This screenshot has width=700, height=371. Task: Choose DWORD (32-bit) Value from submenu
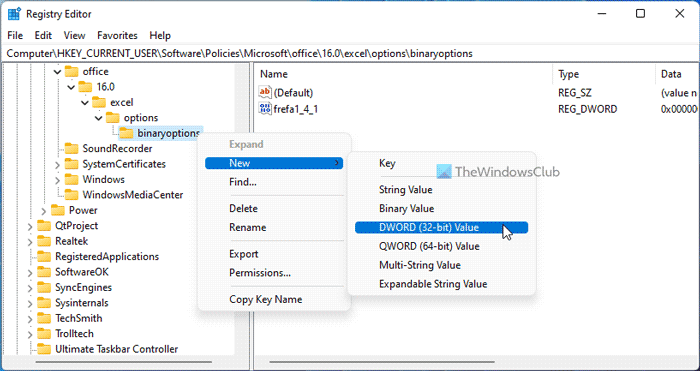point(442,227)
